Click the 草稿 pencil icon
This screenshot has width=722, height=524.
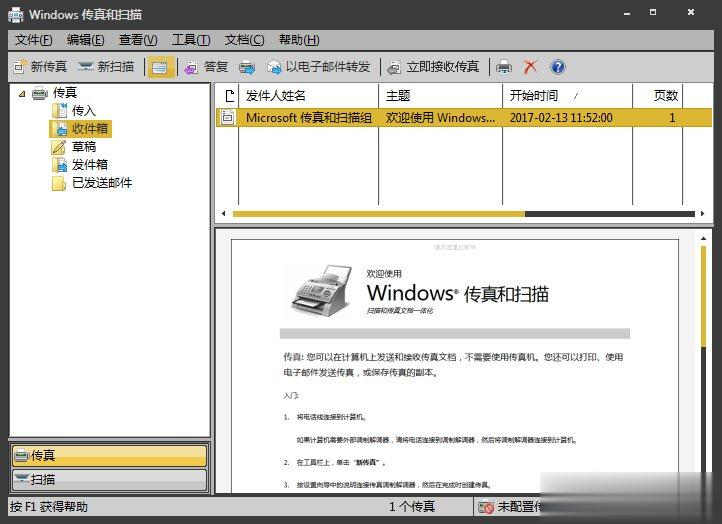coord(59,147)
